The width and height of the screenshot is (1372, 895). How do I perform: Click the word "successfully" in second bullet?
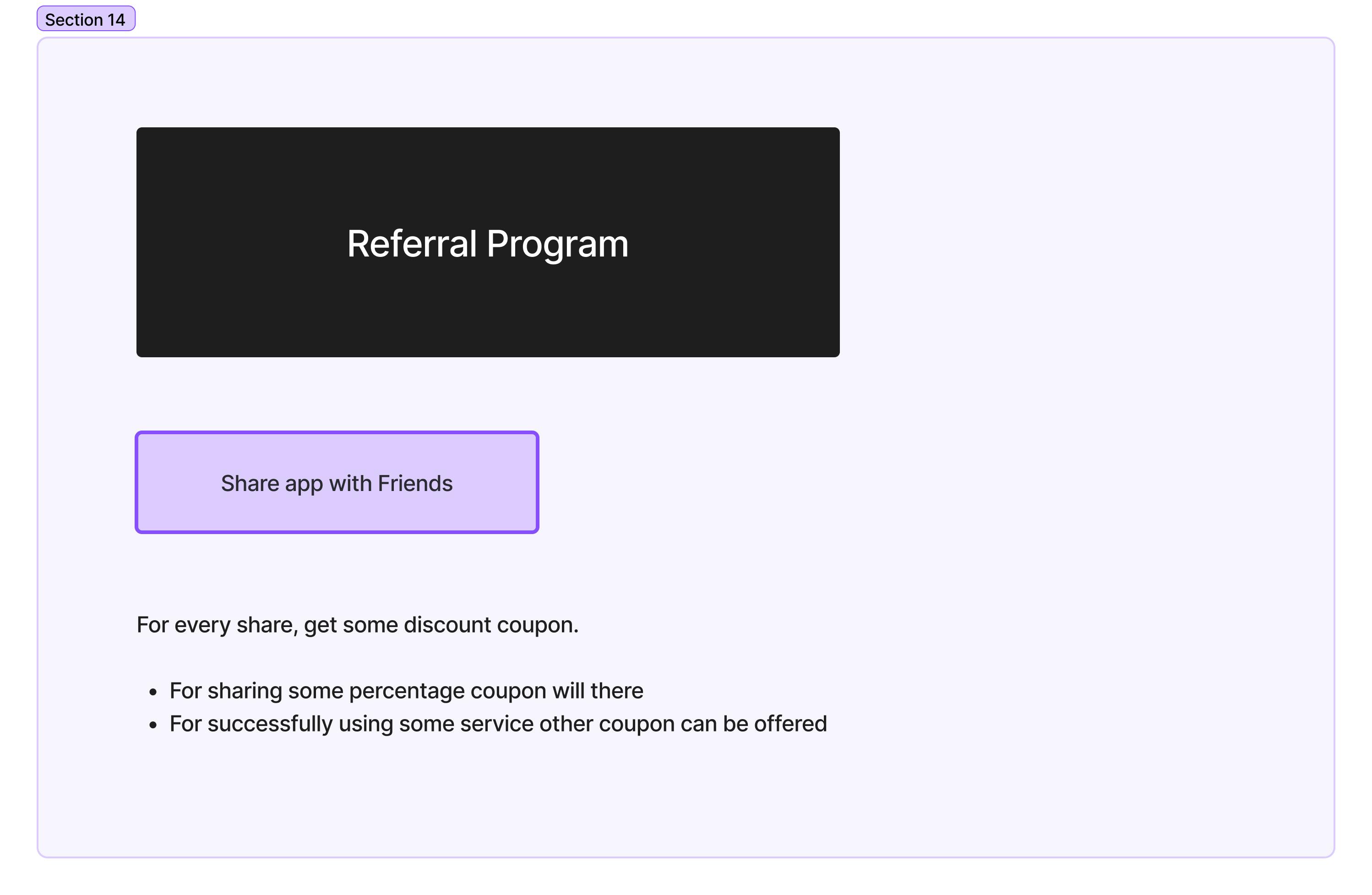click(x=270, y=724)
